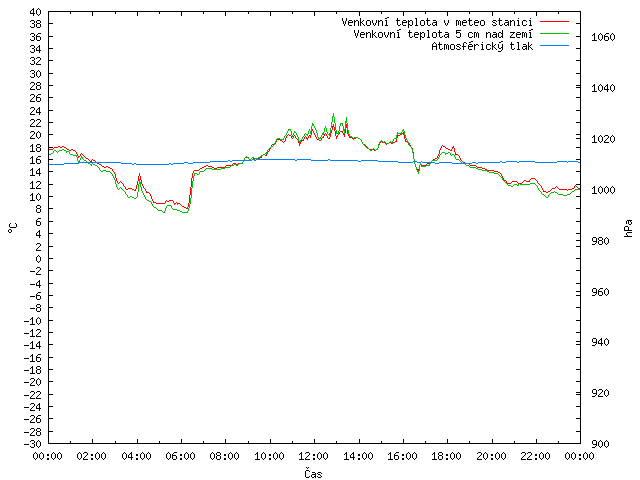Click legend label 'Atmosférický tlak'

[x=482, y=46]
